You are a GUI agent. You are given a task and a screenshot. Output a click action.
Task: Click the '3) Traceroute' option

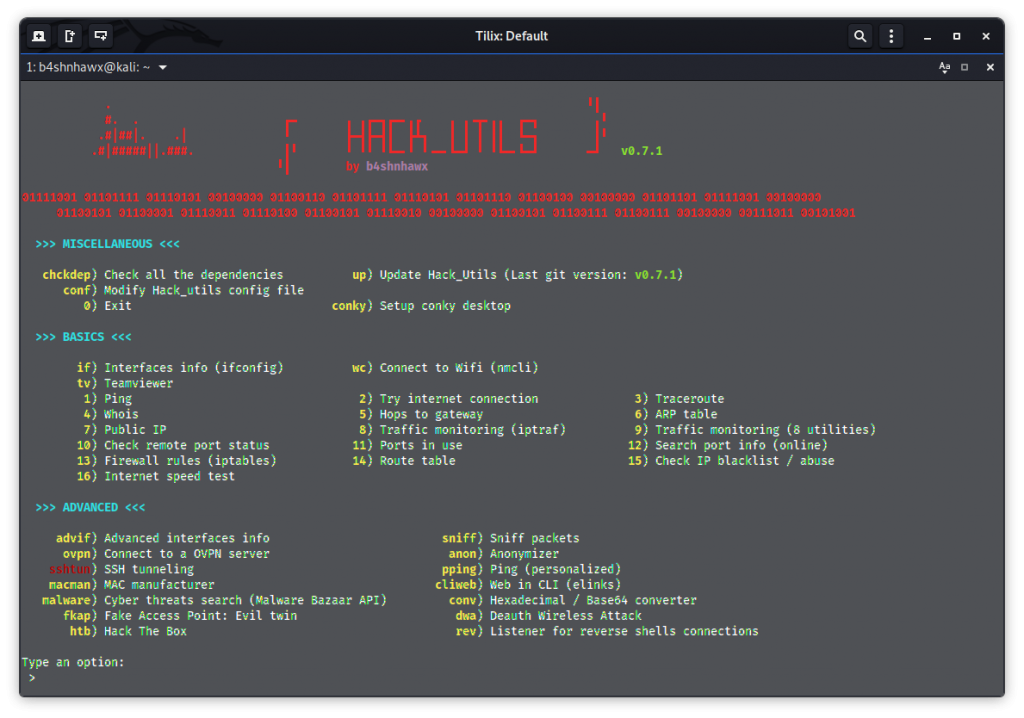[x=679, y=399]
